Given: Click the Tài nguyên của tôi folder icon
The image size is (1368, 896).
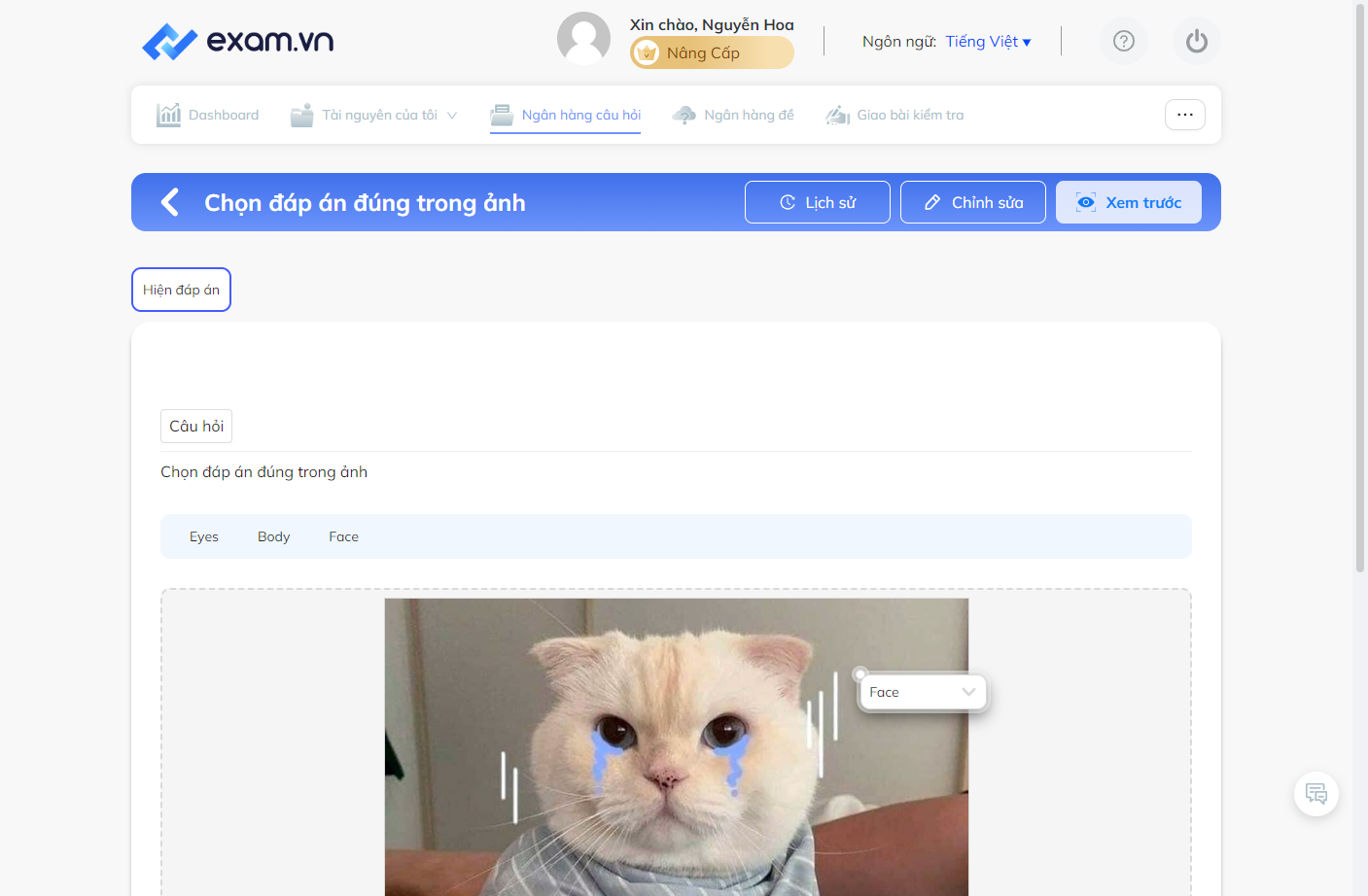Looking at the screenshot, I should click(302, 115).
